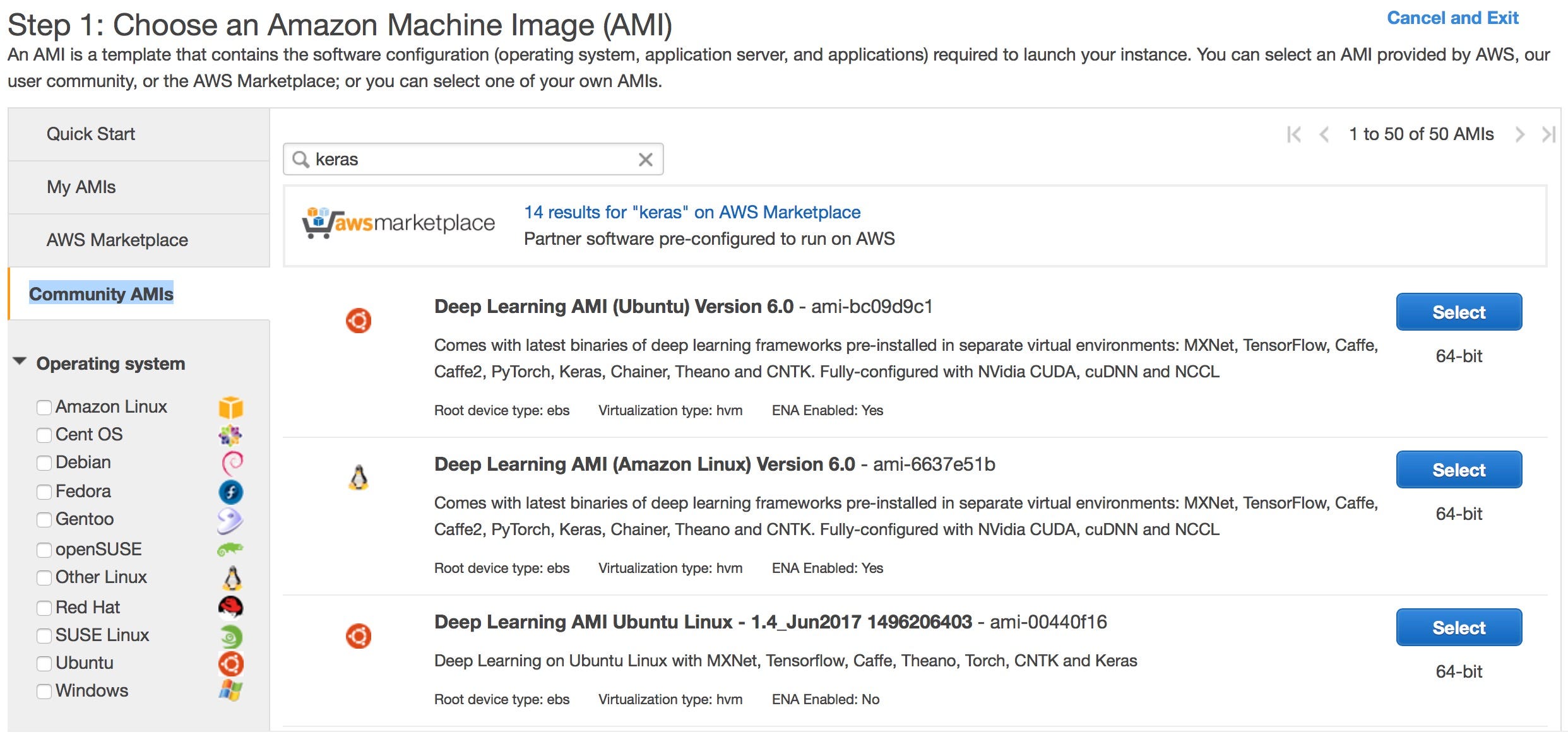Open the AWS Marketplace tab
Screen dimensions: 1568x737
click(117, 240)
